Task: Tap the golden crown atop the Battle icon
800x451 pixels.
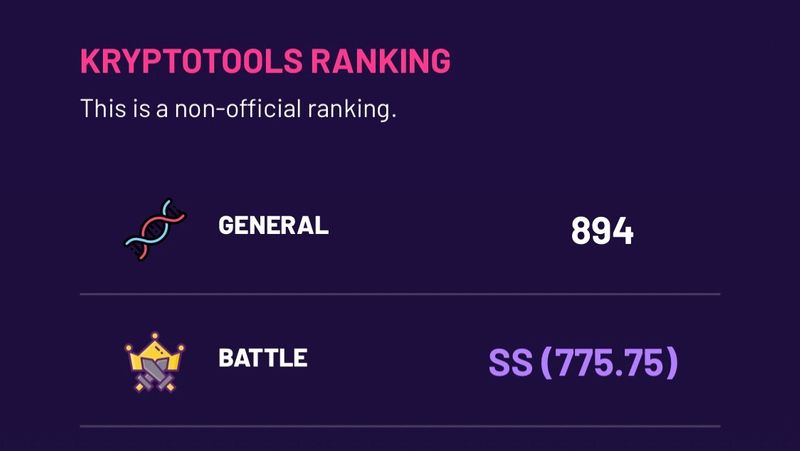Action: click(155, 349)
